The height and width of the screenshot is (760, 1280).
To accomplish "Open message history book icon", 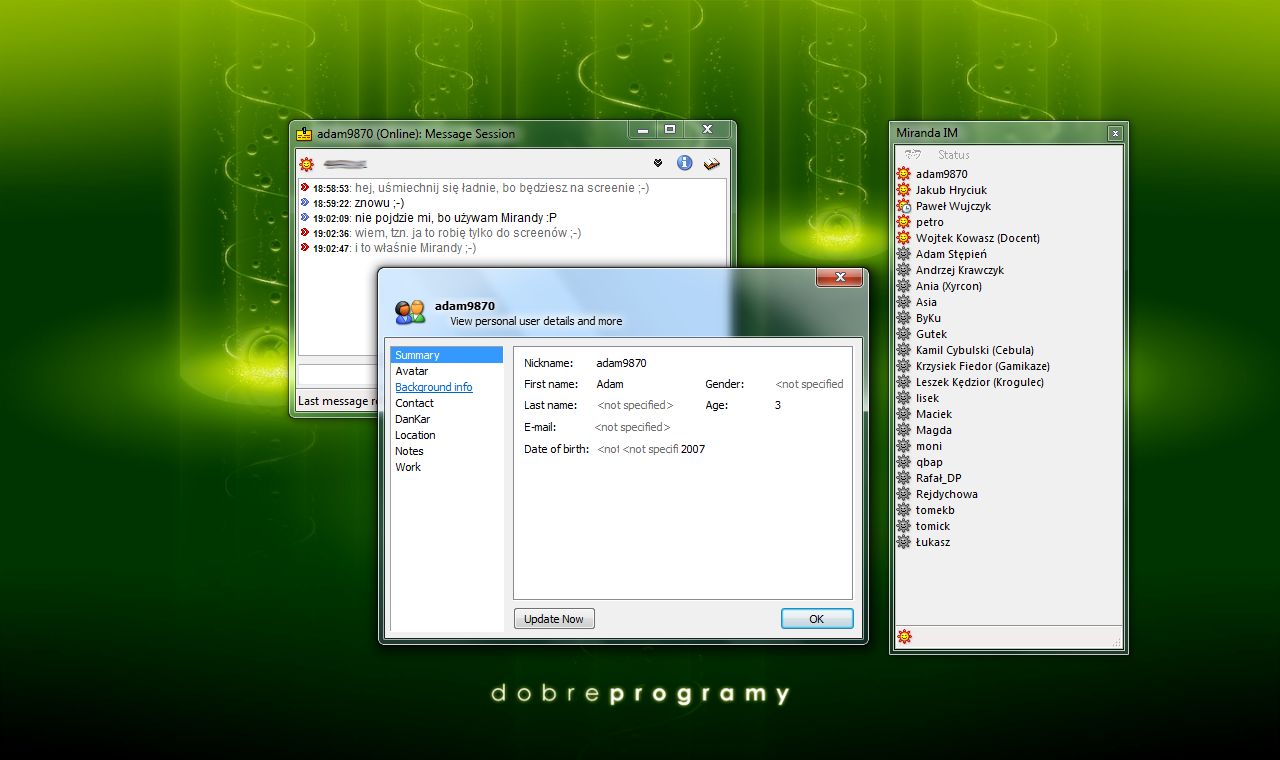I will (712, 163).
